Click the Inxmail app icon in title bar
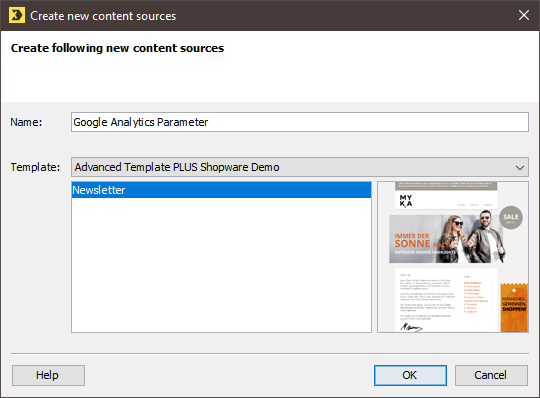This screenshot has height=398, width=540. (17, 16)
